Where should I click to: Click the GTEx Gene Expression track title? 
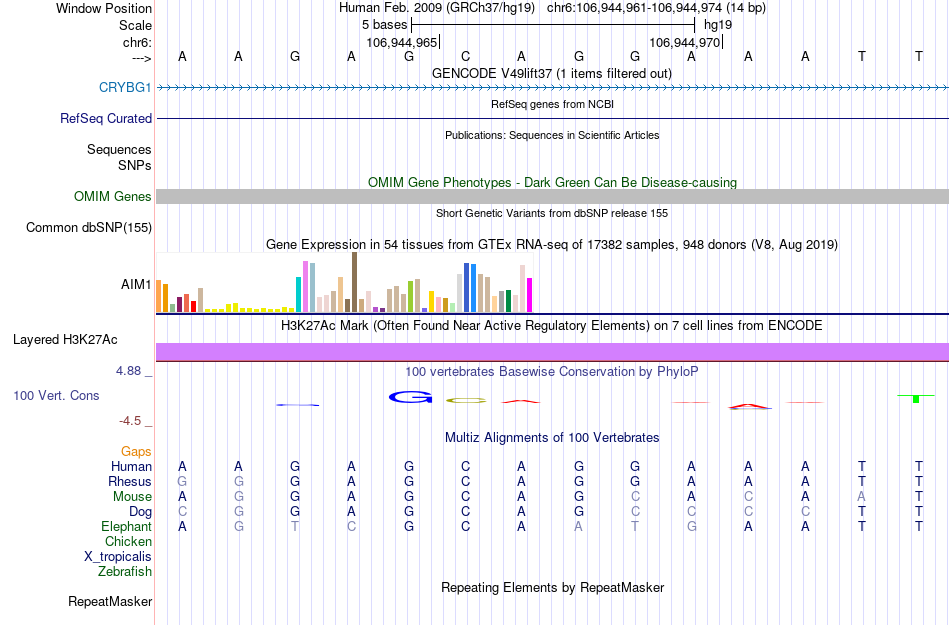pos(552,245)
